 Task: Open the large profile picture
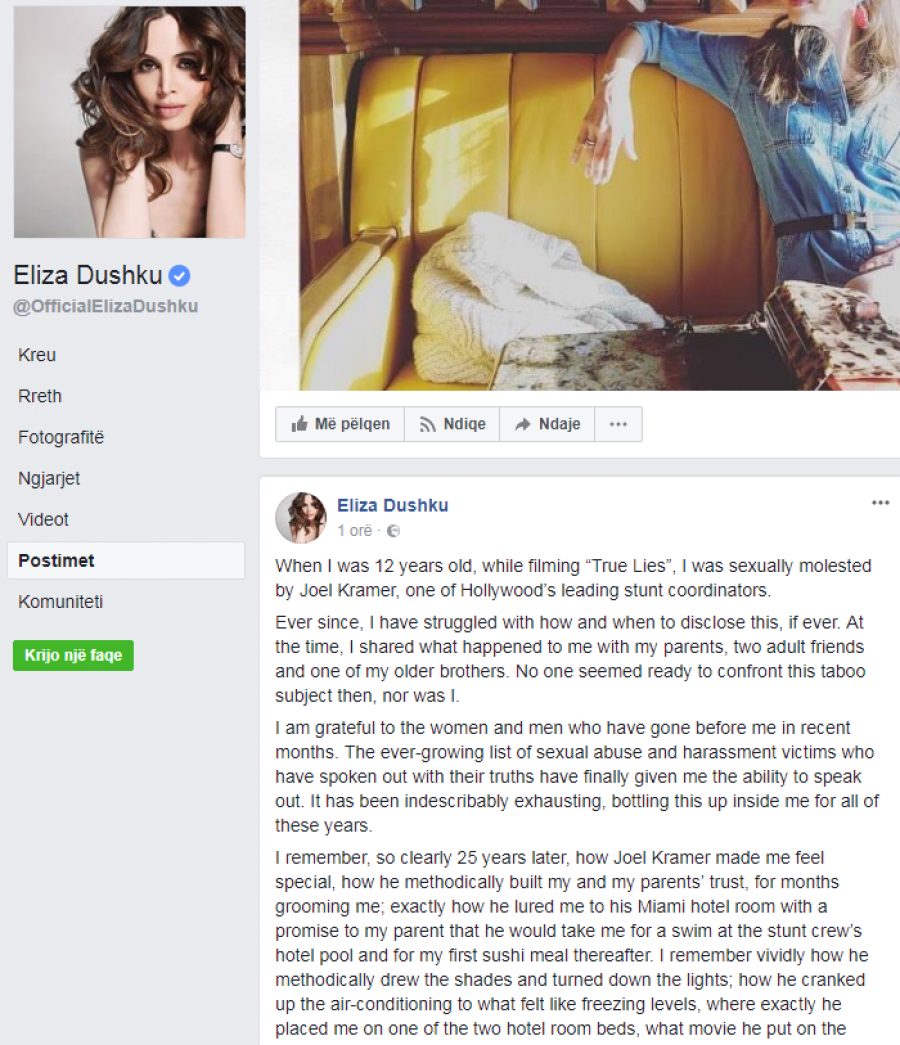coord(129,122)
